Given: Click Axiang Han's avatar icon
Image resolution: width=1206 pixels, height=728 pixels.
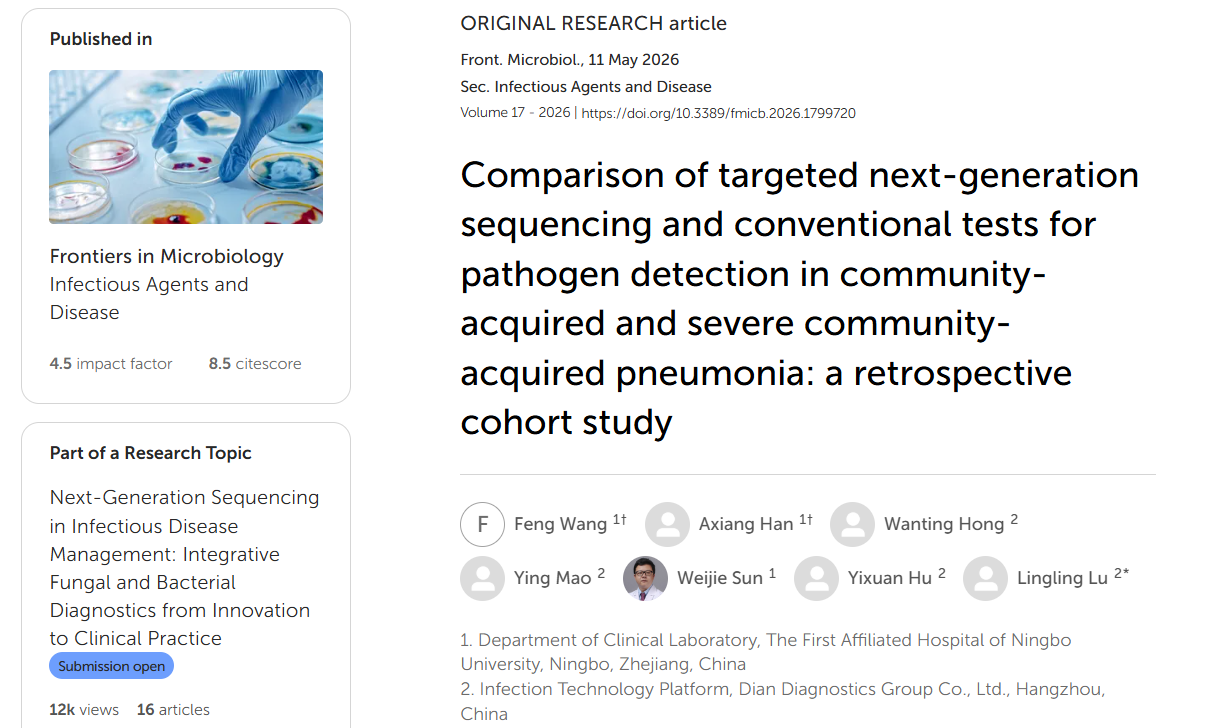Looking at the screenshot, I should [667, 525].
